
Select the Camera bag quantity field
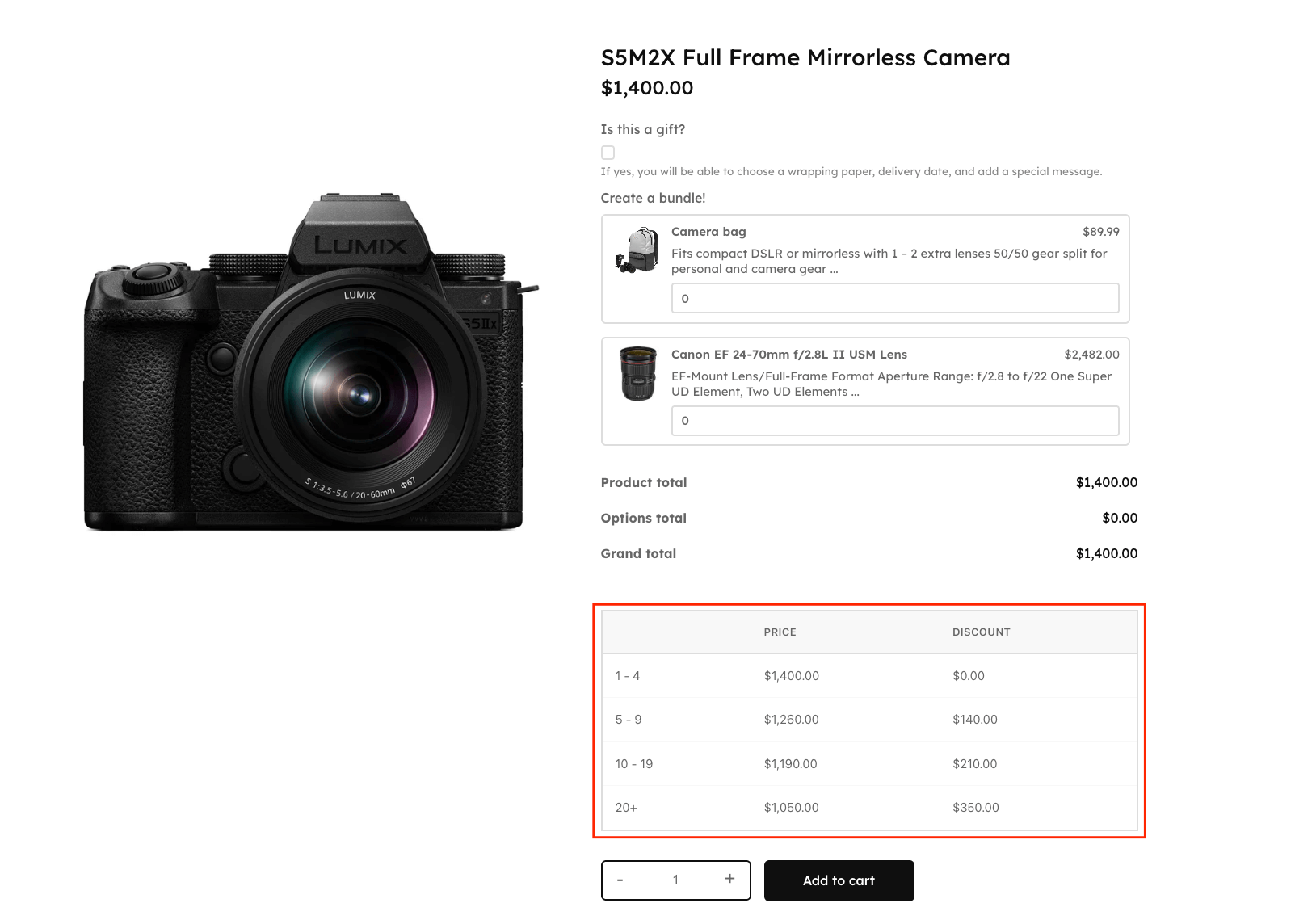[894, 298]
